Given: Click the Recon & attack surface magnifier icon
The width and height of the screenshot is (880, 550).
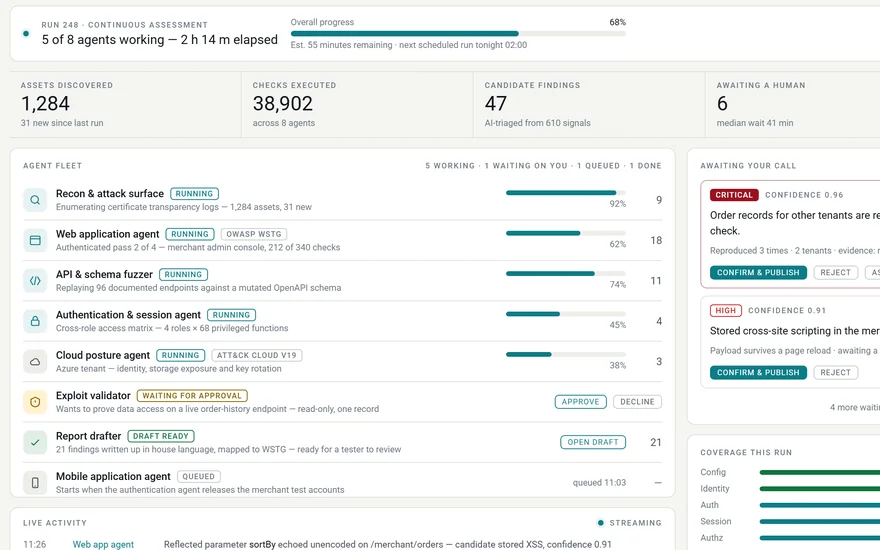Looking at the screenshot, I should (x=35, y=200).
